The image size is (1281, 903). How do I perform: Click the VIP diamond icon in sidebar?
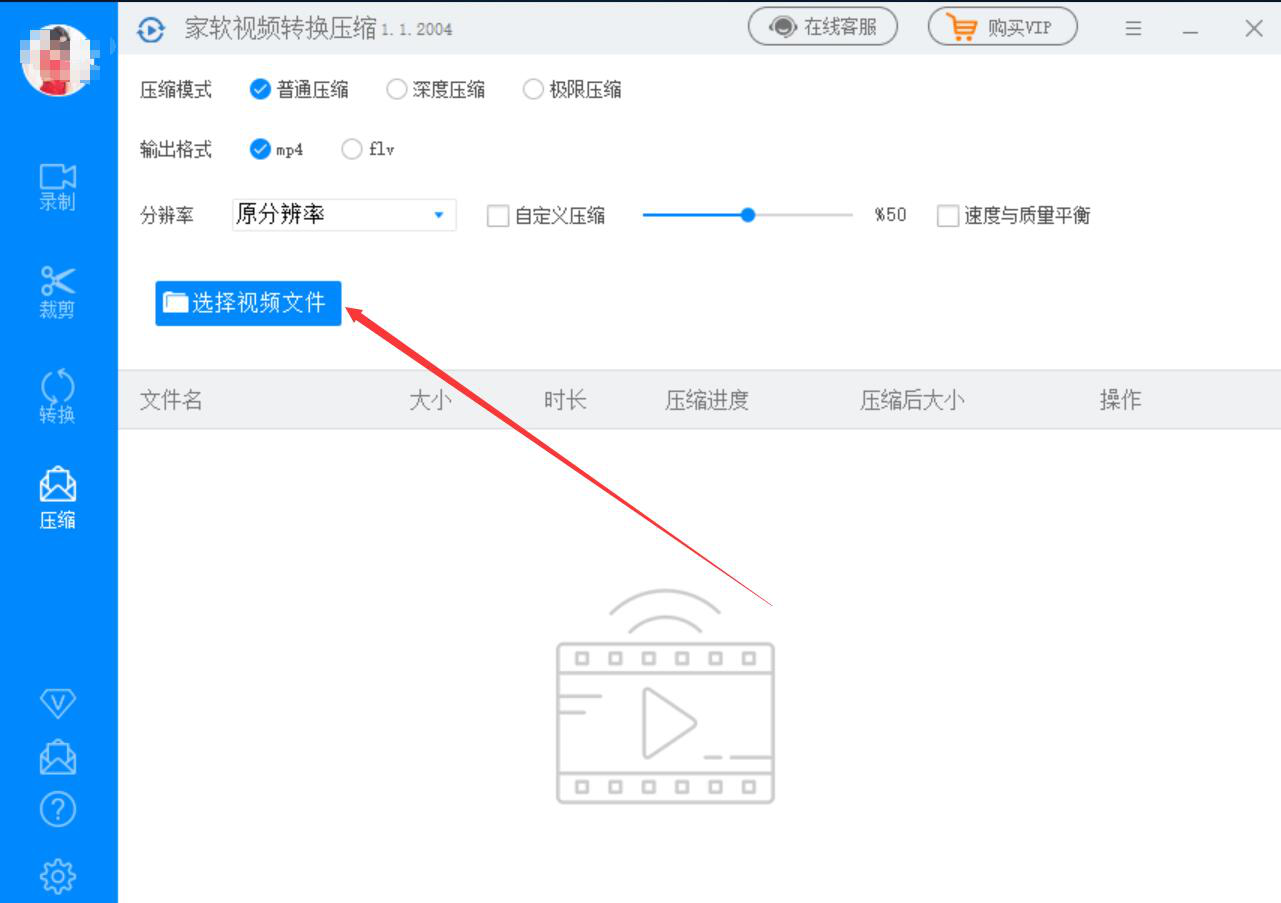click(57, 704)
